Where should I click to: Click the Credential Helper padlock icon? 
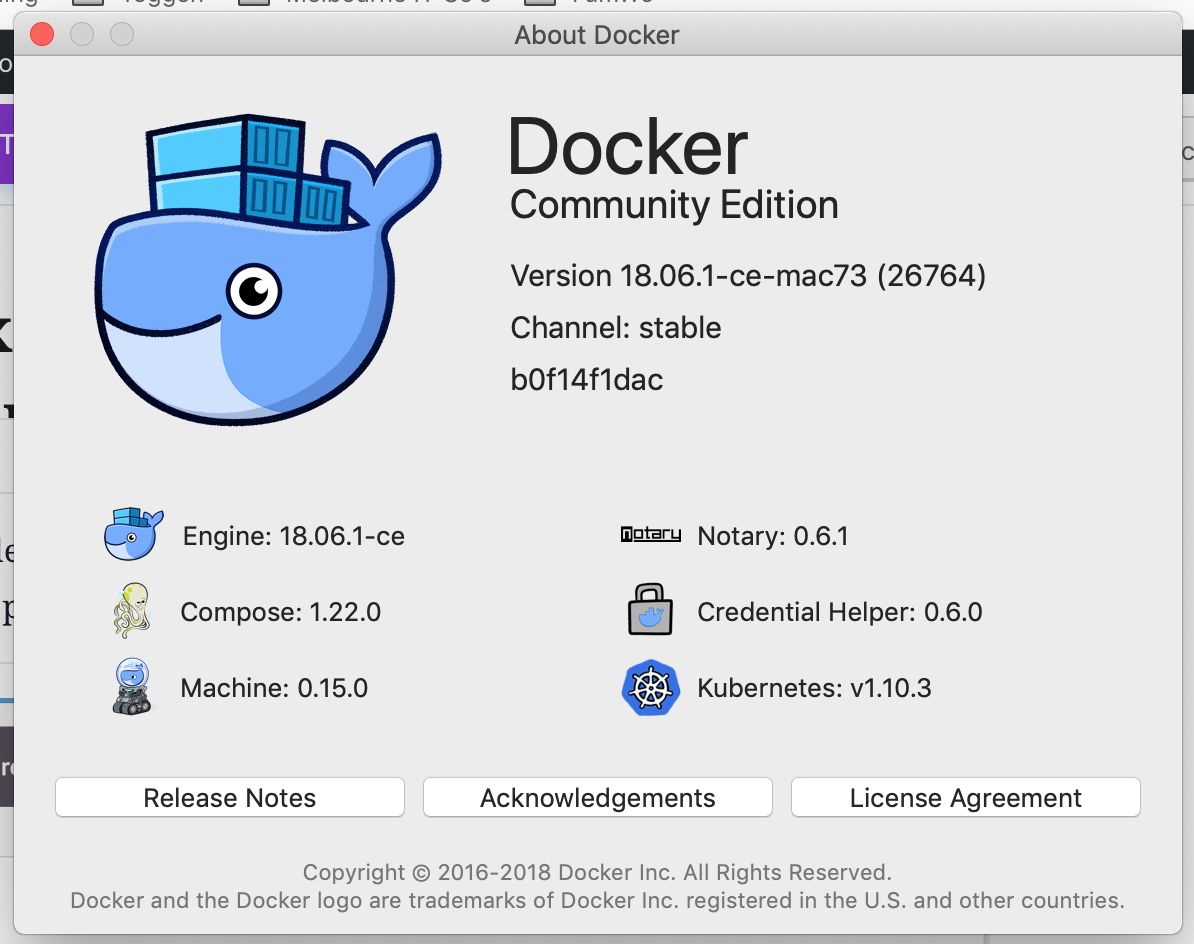click(x=650, y=610)
